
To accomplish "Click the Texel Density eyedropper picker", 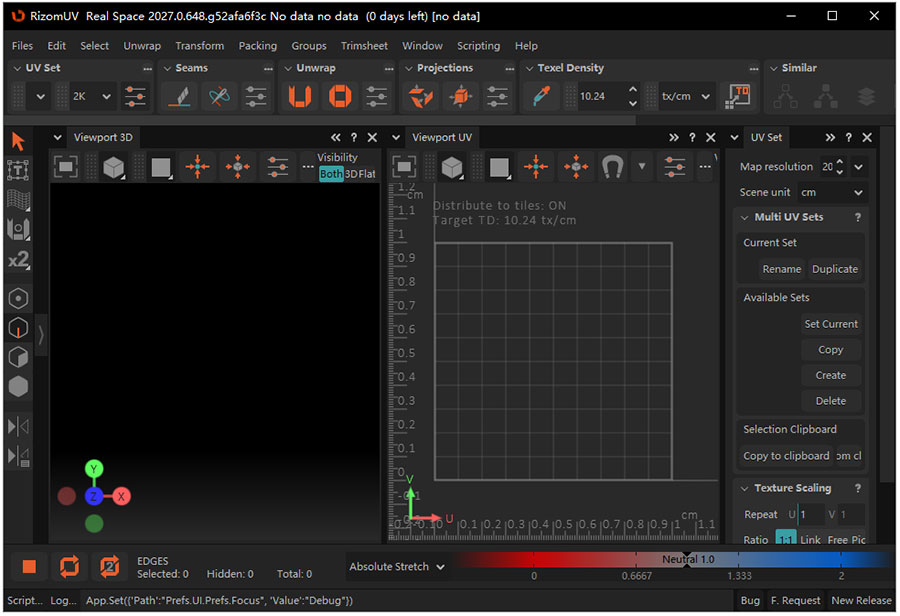I will [541, 96].
